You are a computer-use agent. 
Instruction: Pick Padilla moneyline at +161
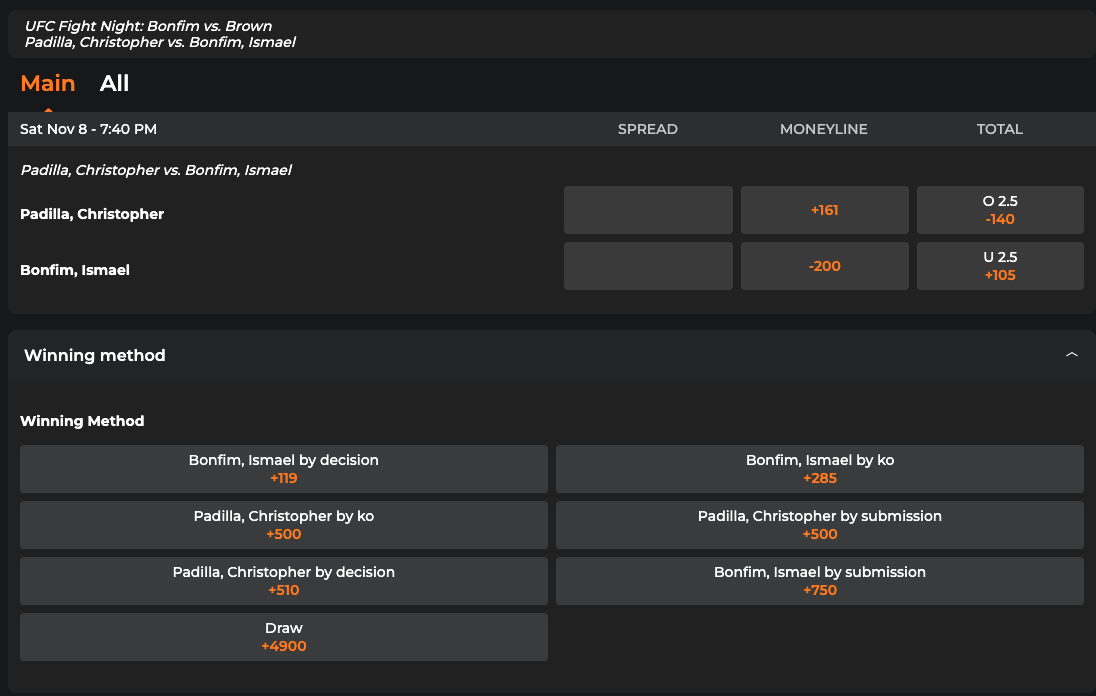coord(824,210)
